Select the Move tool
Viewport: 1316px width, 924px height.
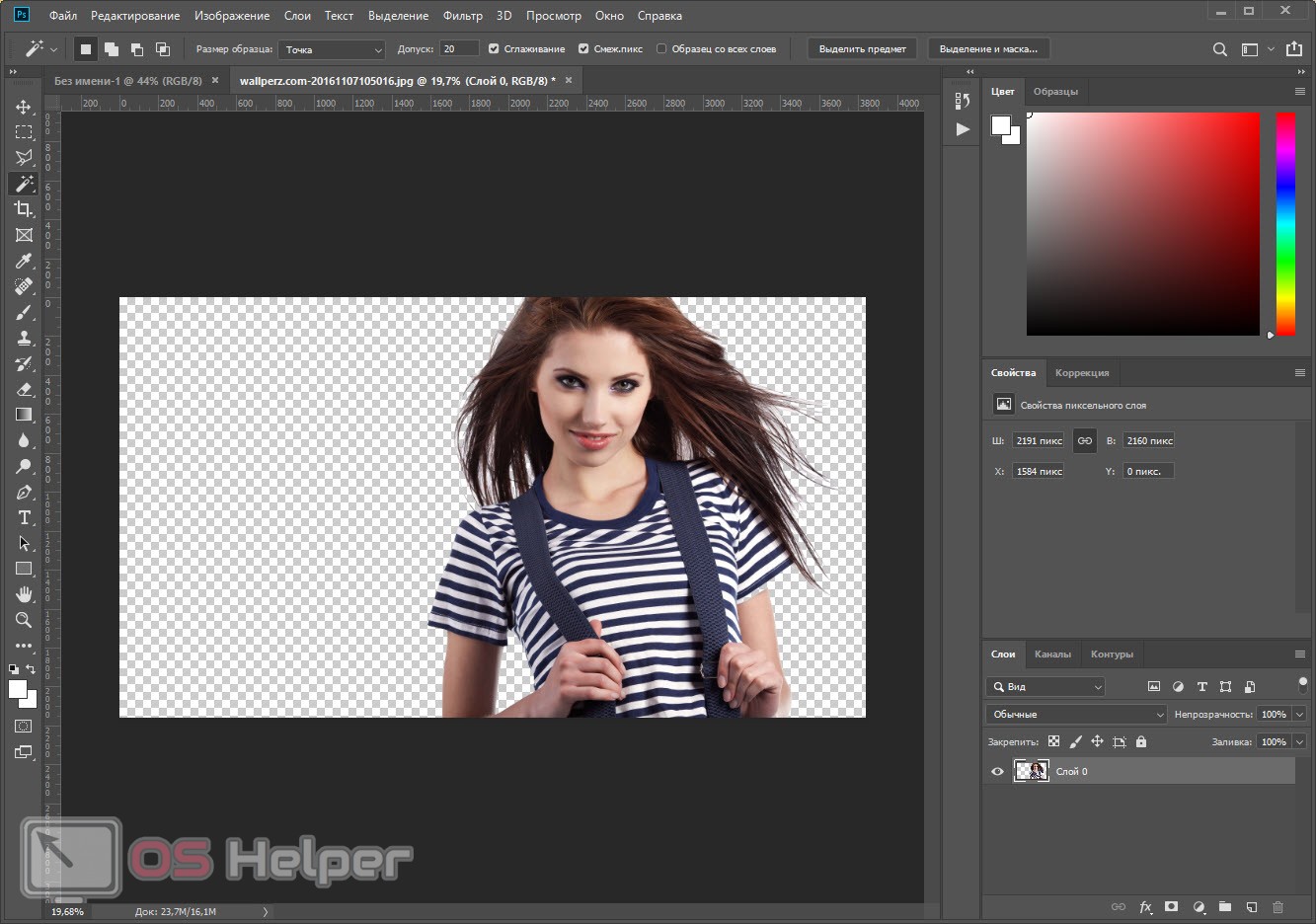24,107
